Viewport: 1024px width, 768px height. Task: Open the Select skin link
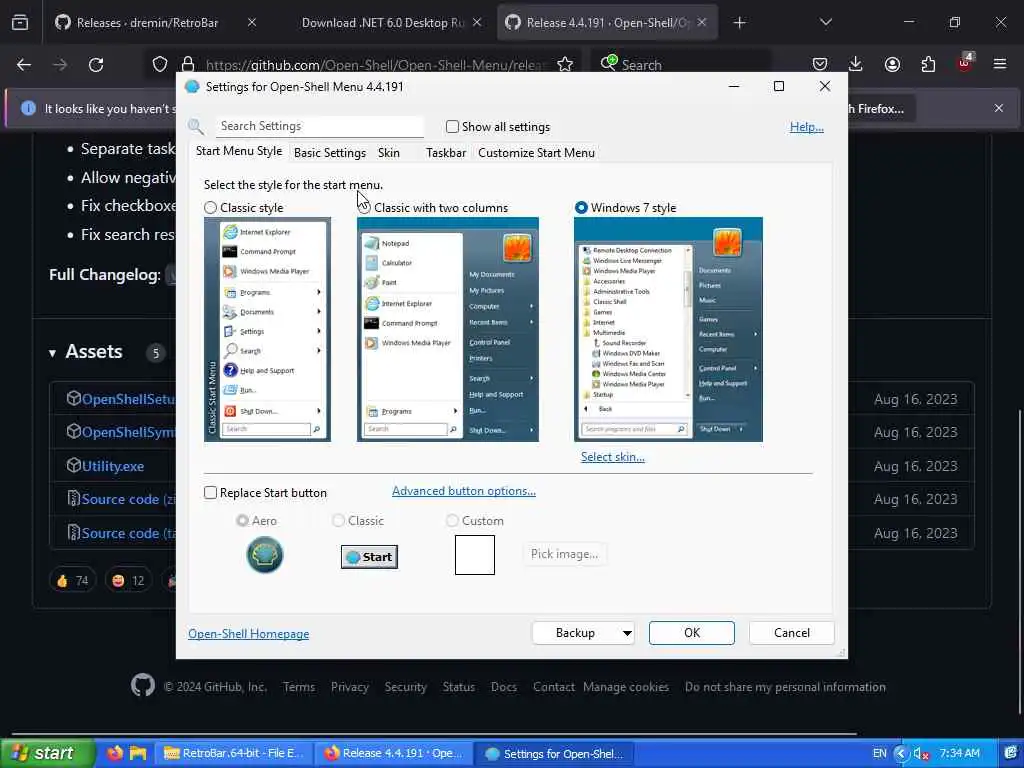[x=613, y=457]
